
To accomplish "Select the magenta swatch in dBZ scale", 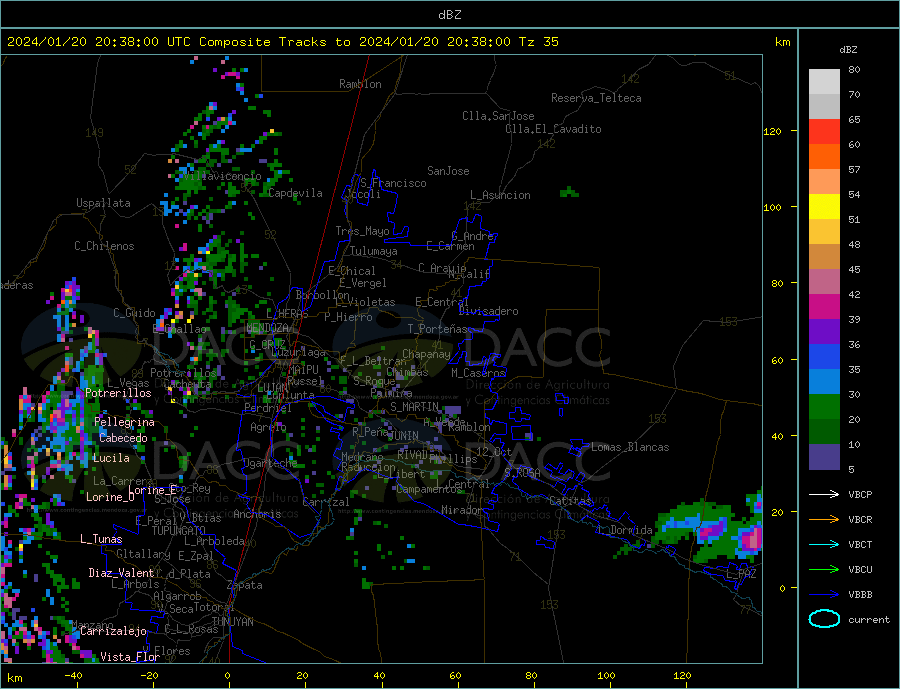I will [x=824, y=307].
